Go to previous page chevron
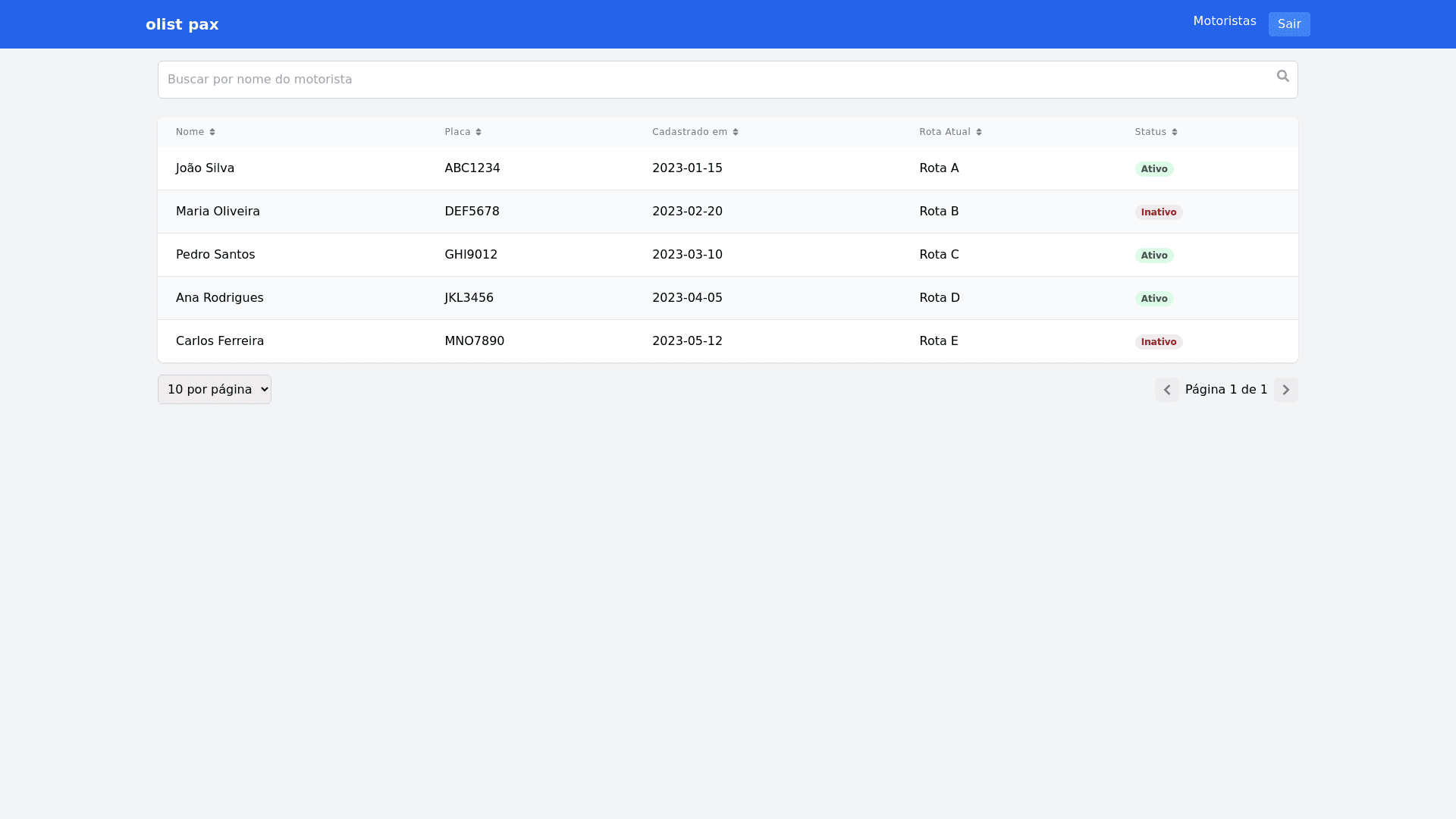1456x819 pixels. pyautogui.click(x=1166, y=390)
